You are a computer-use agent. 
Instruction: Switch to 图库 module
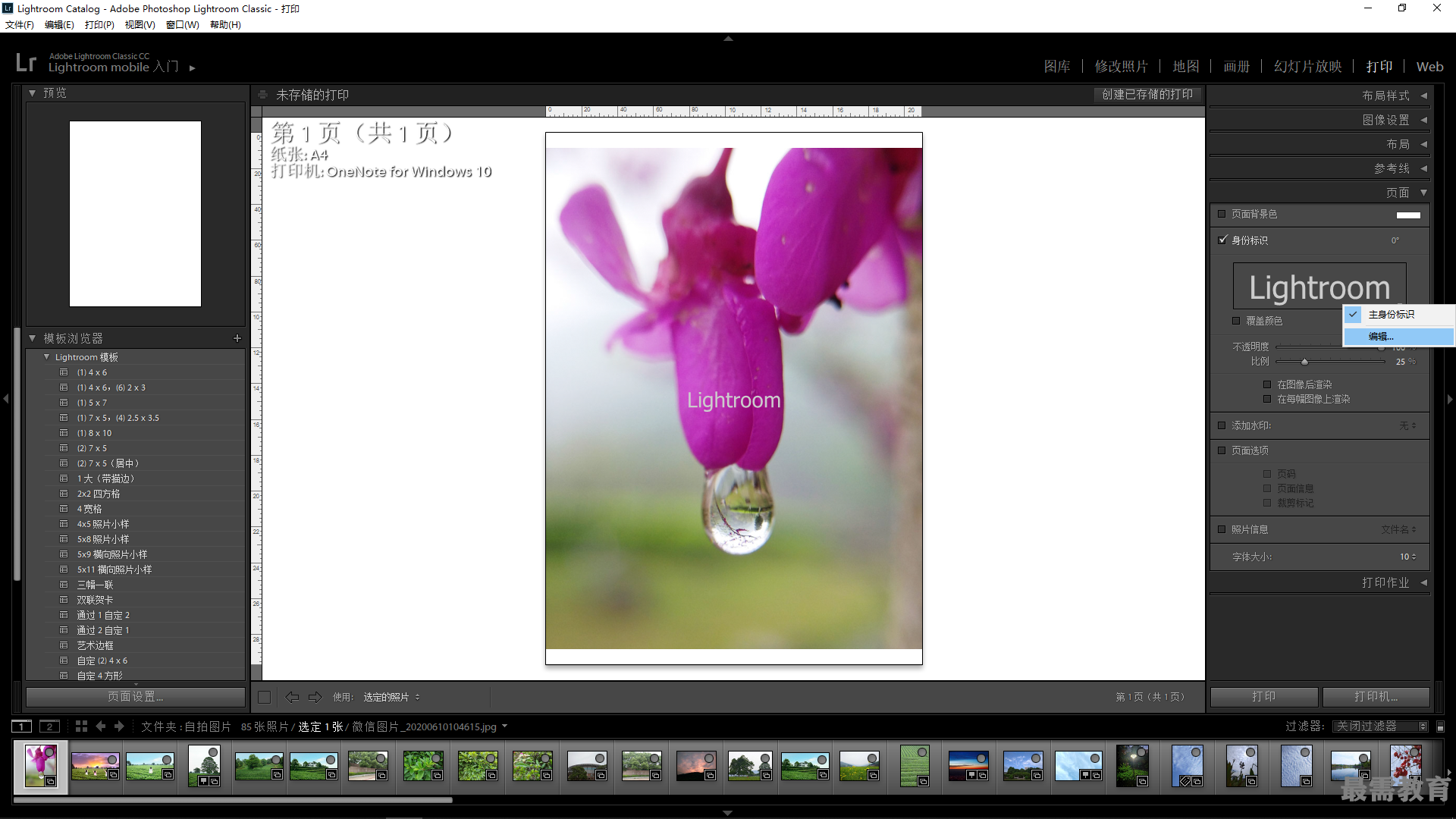1057,67
